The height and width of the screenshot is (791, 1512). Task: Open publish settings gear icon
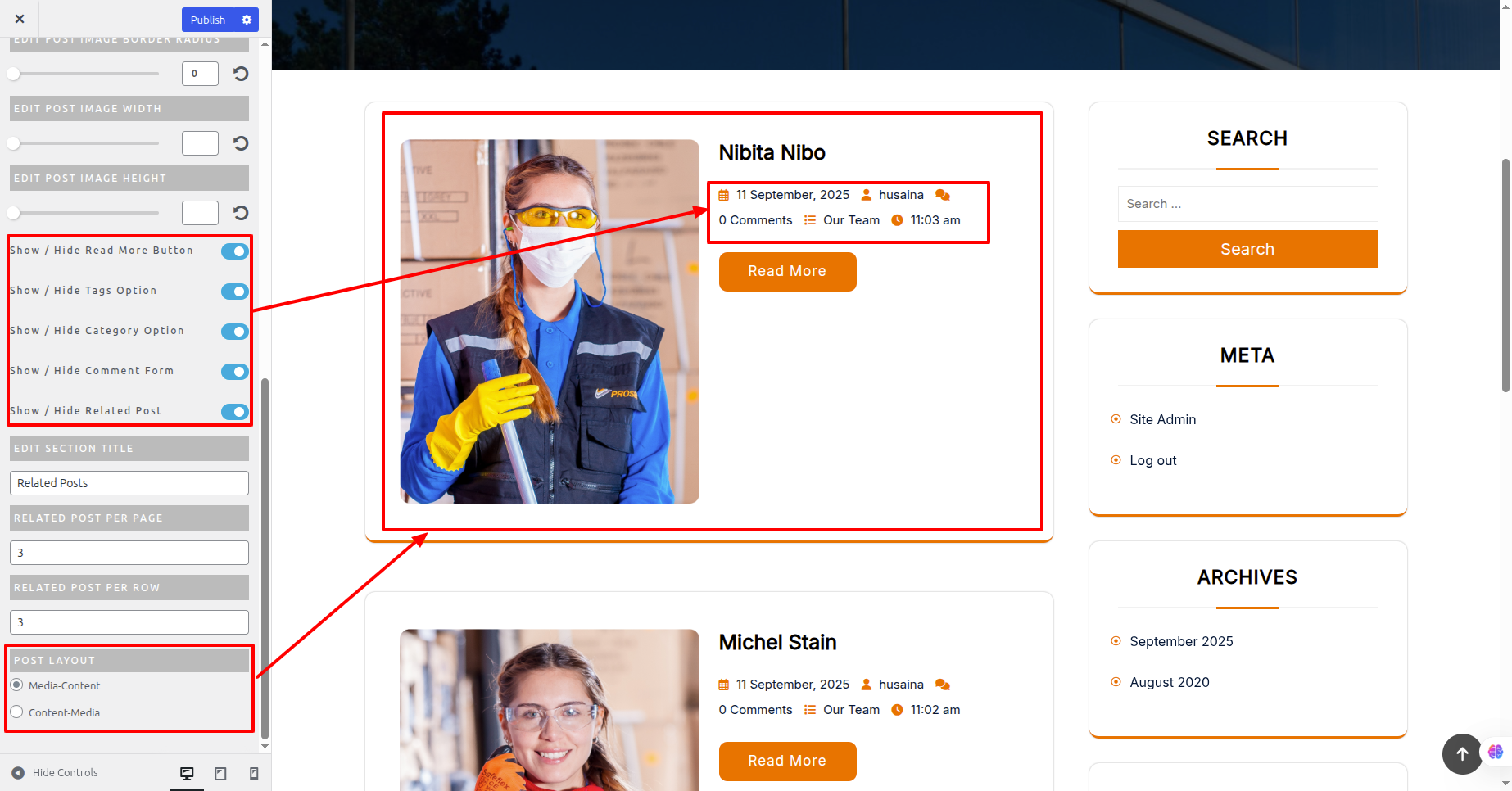[247, 20]
